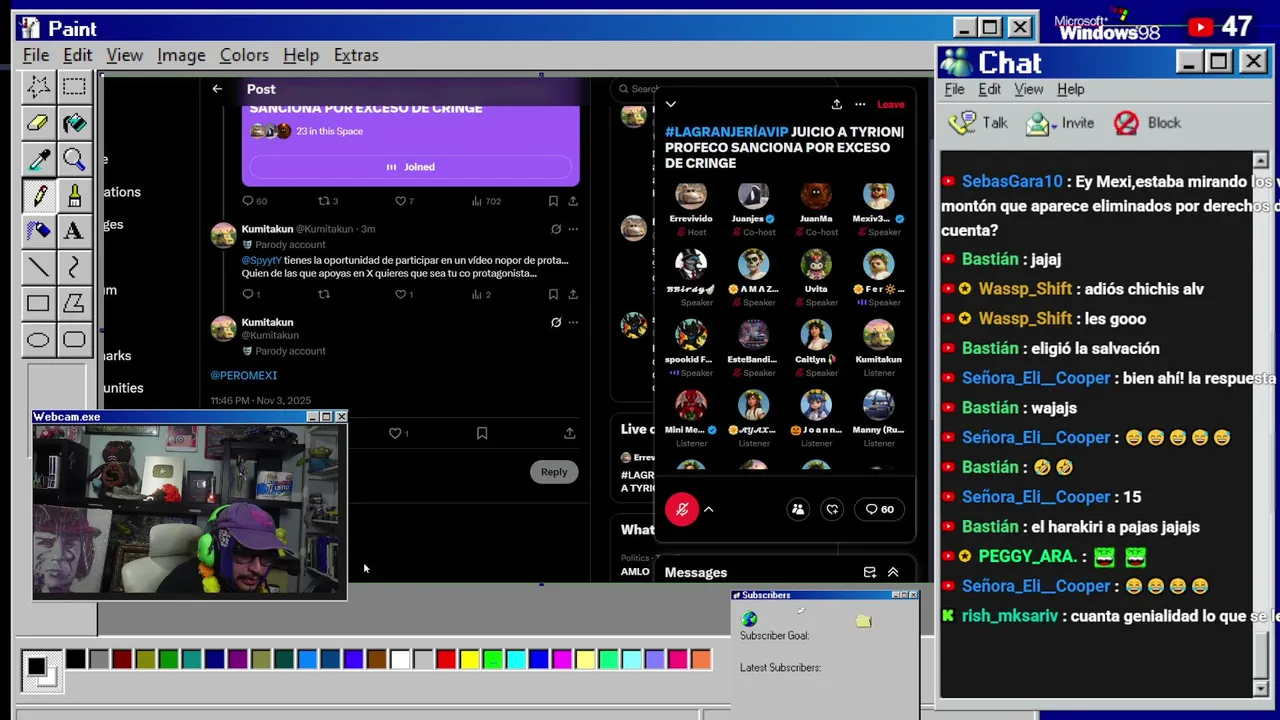Choose the Pencil tool in Paint

[x=38, y=195]
